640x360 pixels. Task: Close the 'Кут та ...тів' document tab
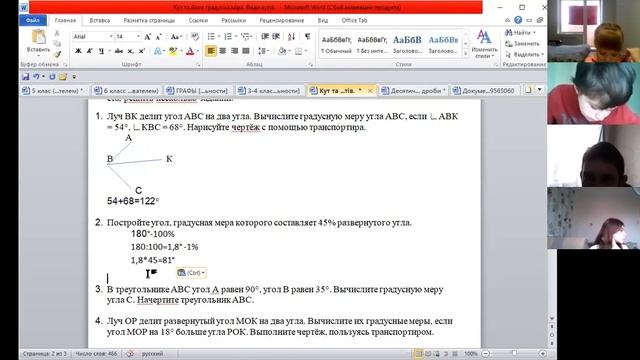pyautogui.click(x=370, y=91)
